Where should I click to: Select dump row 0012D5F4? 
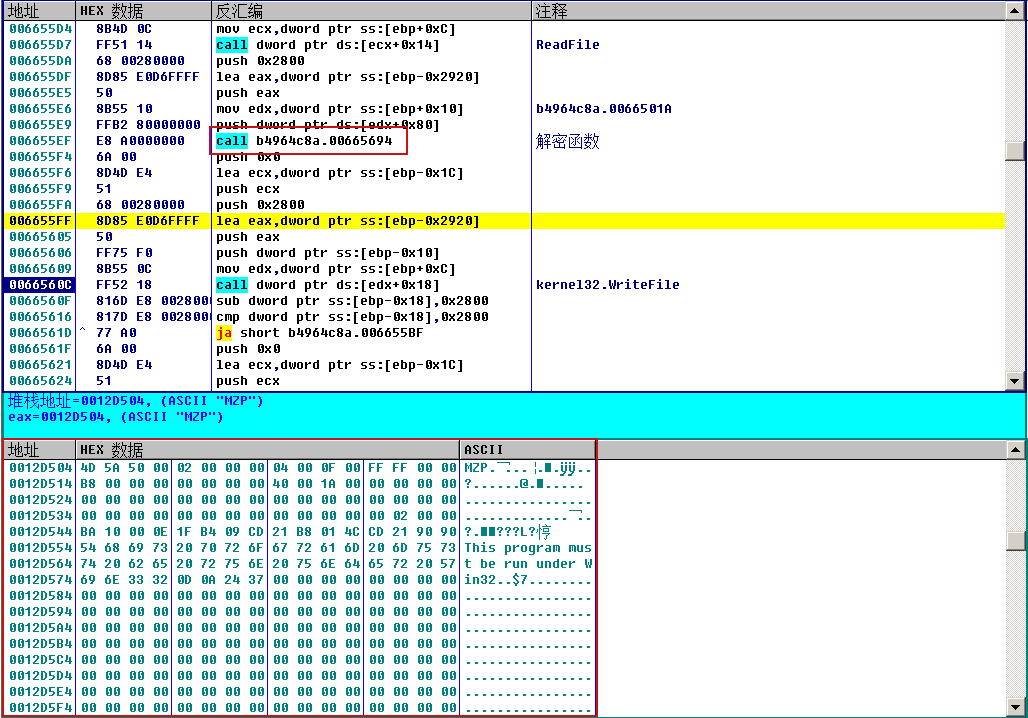[300, 708]
